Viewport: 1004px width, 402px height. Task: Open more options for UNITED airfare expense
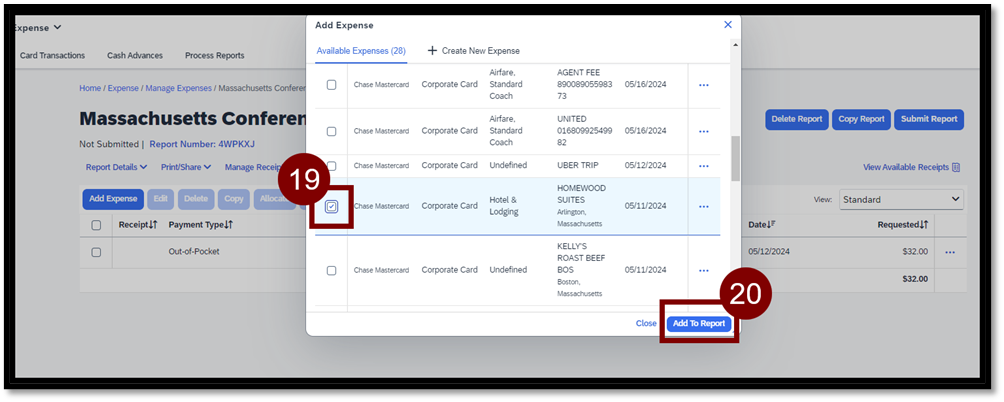pos(703,131)
